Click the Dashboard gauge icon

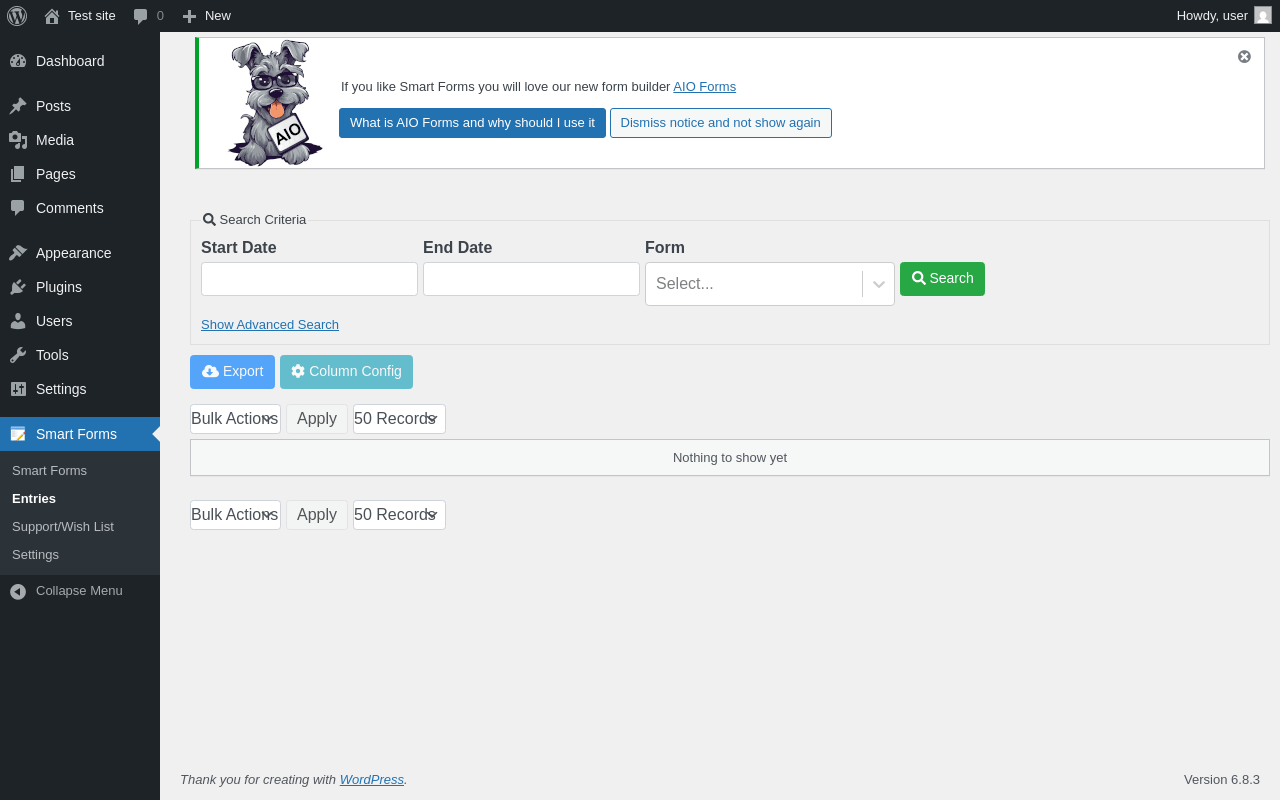[x=18, y=61]
